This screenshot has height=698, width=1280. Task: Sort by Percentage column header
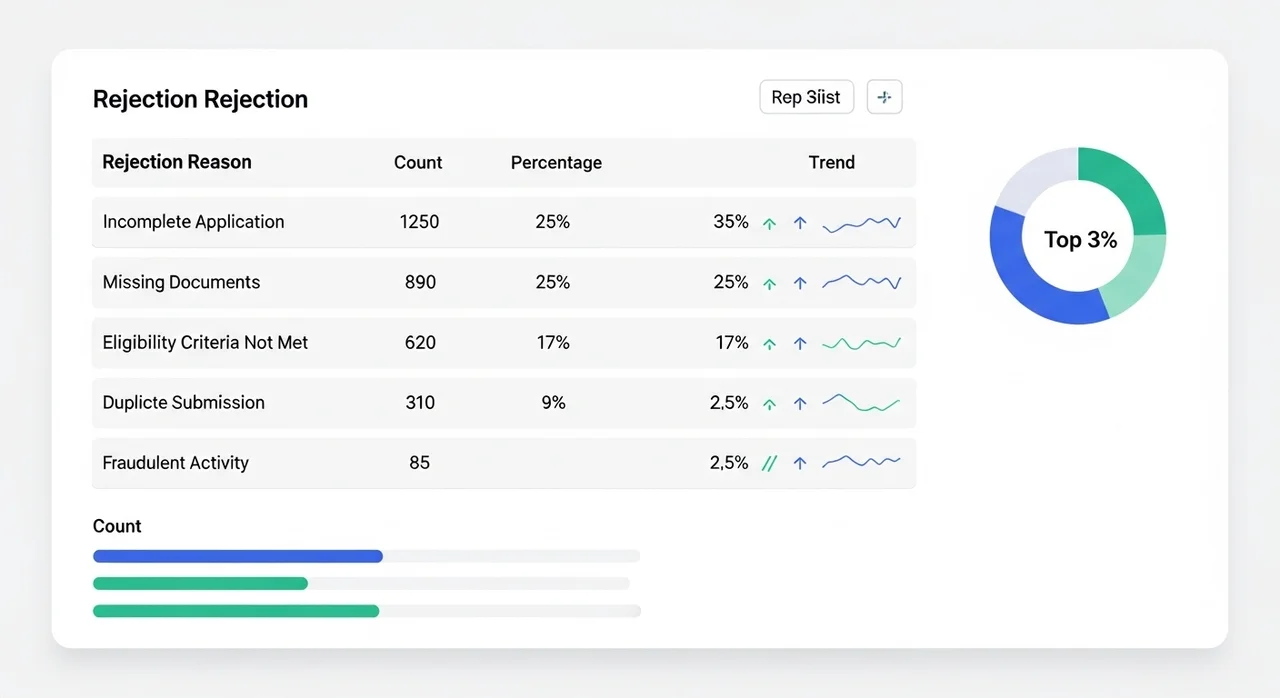556,162
